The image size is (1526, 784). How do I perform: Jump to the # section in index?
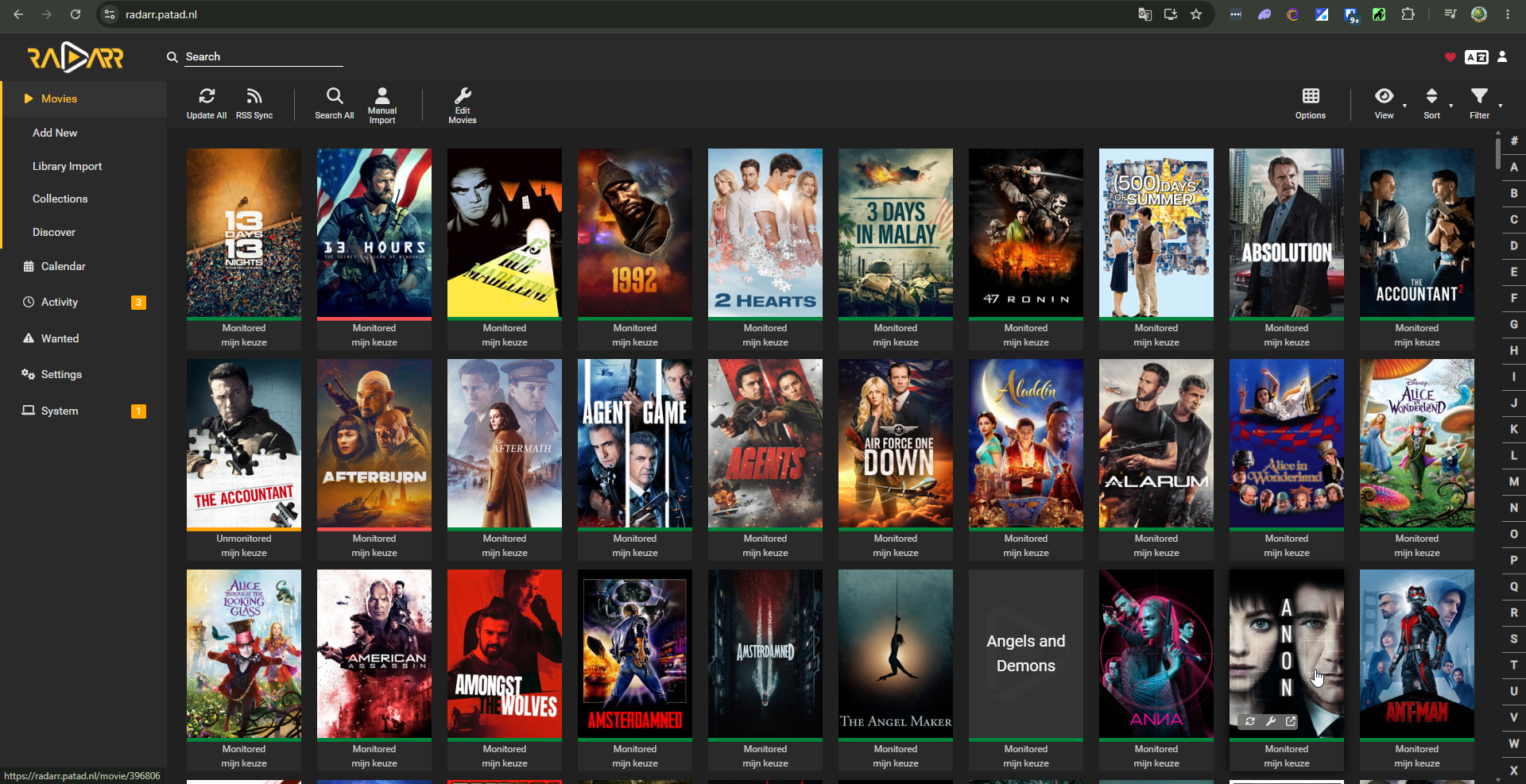pyautogui.click(x=1514, y=141)
